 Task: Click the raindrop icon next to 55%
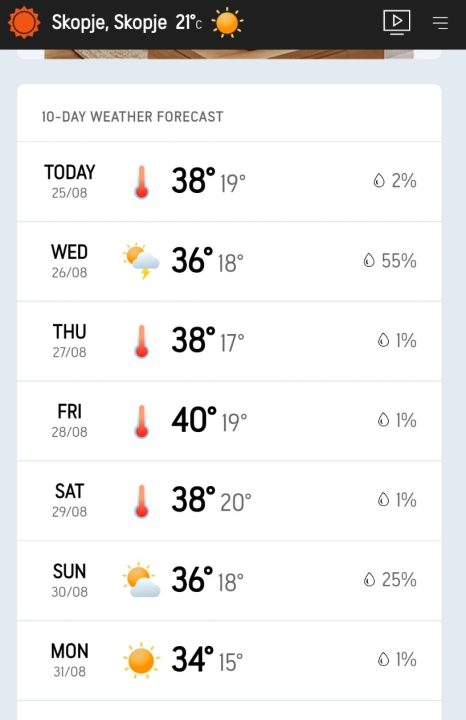pyautogui.click(x=369, y=260)
